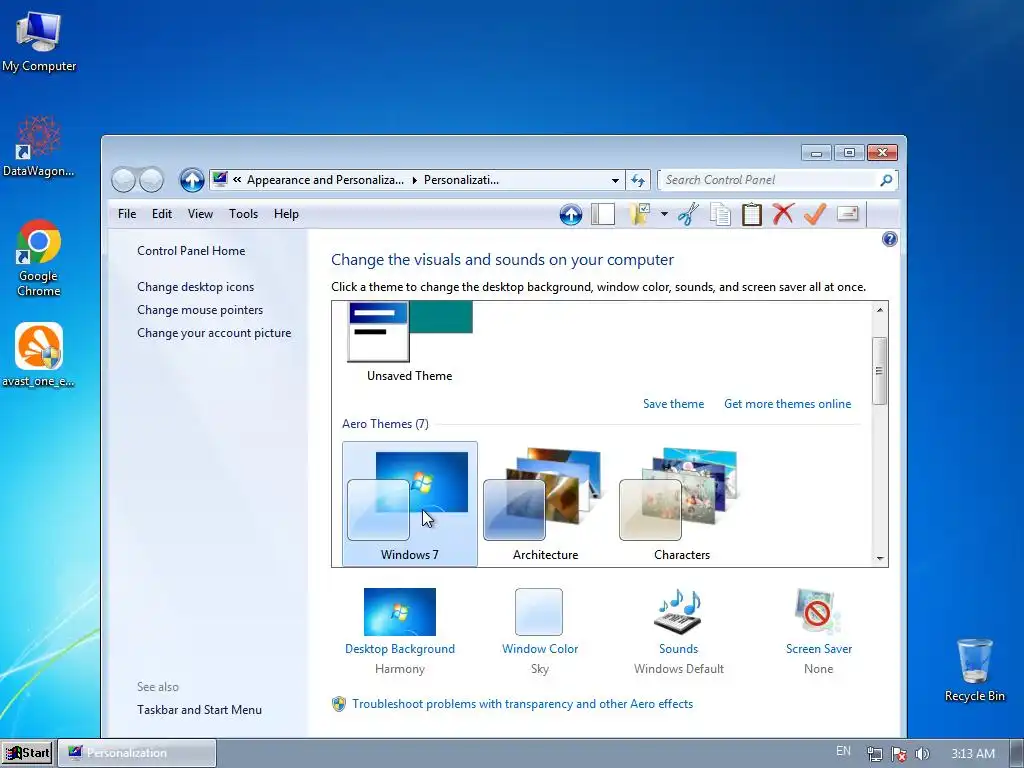The height and width of the screenshot is (768, 1024).
Task: Open the File menu
Action: (127, 214)
